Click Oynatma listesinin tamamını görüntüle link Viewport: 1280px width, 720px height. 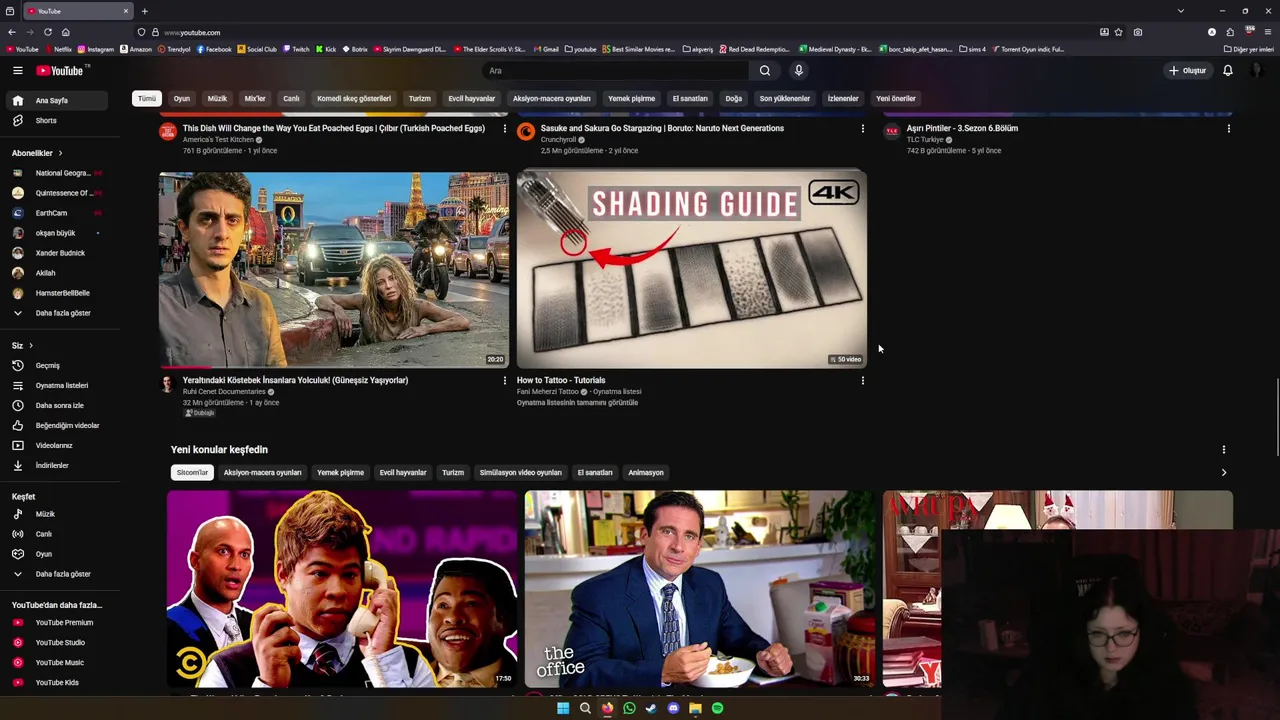577,402
